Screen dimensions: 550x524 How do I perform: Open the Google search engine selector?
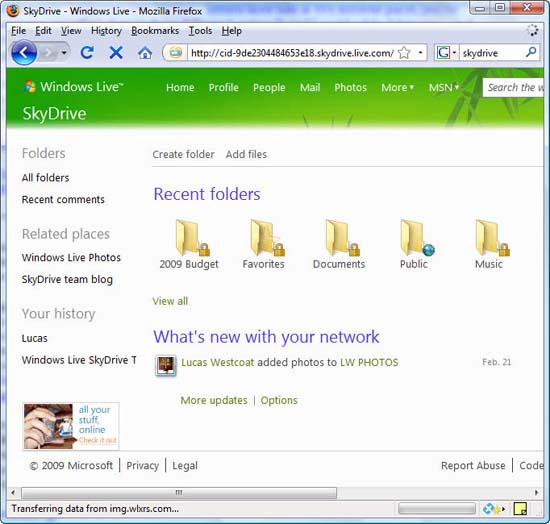[446, 53]
